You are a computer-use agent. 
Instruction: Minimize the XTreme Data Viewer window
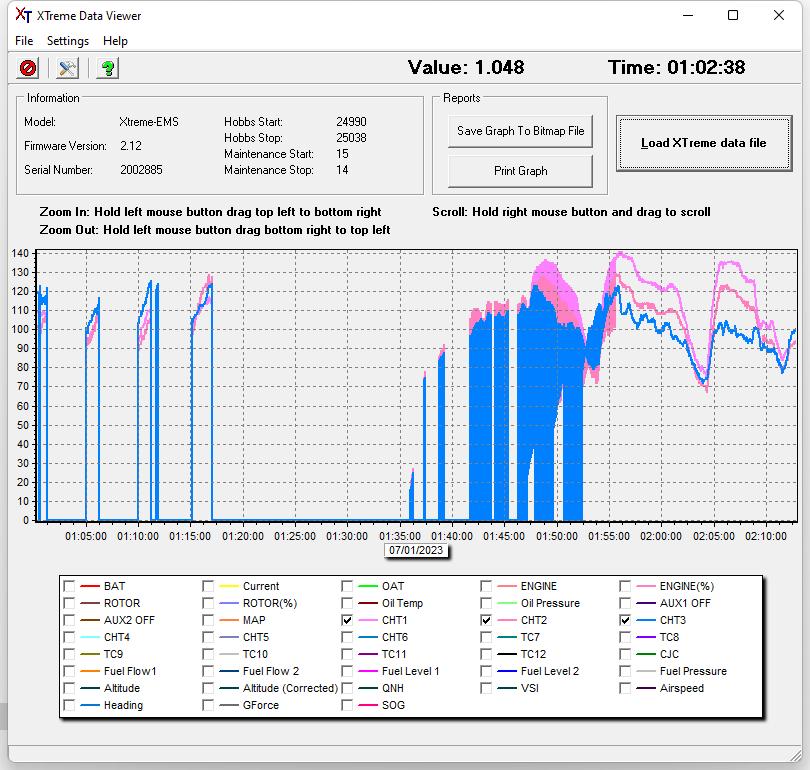coord(688,15)
